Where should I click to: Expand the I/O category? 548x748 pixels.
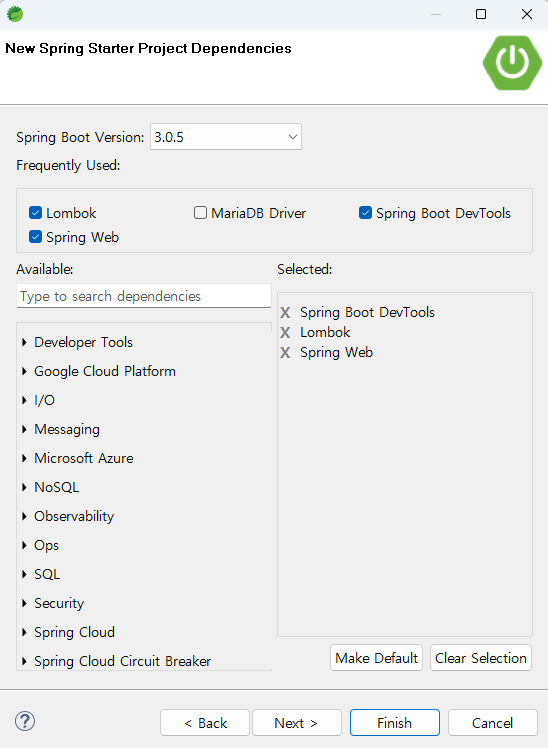[24, 400]
